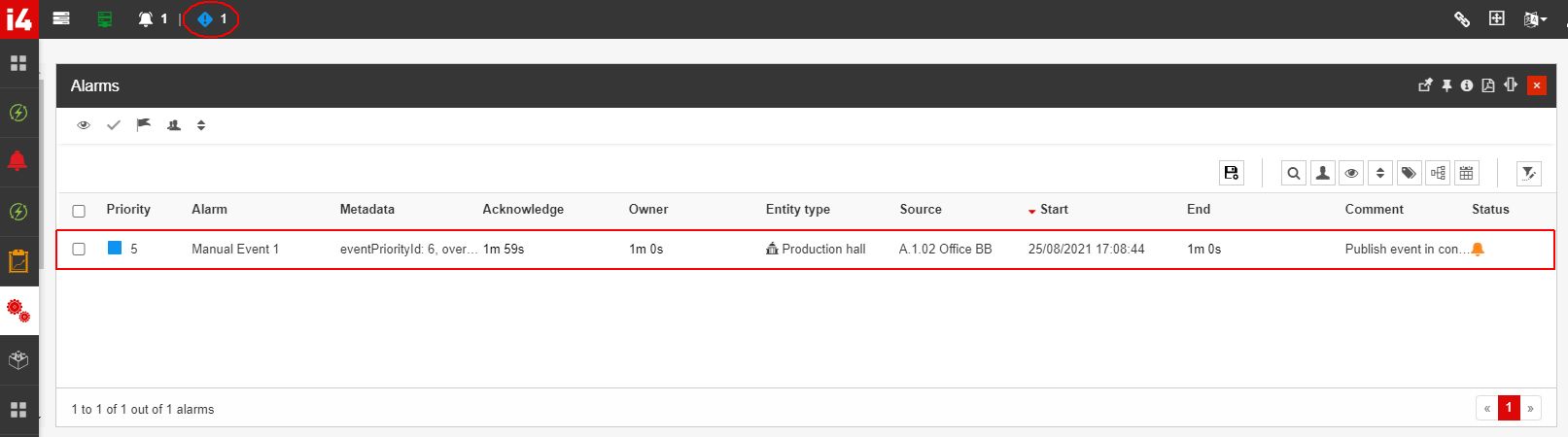Toggle the eye visibility filter button
Image resolution: width=1568 pixels, height=437 pixels.
(x=1351, y=173)
